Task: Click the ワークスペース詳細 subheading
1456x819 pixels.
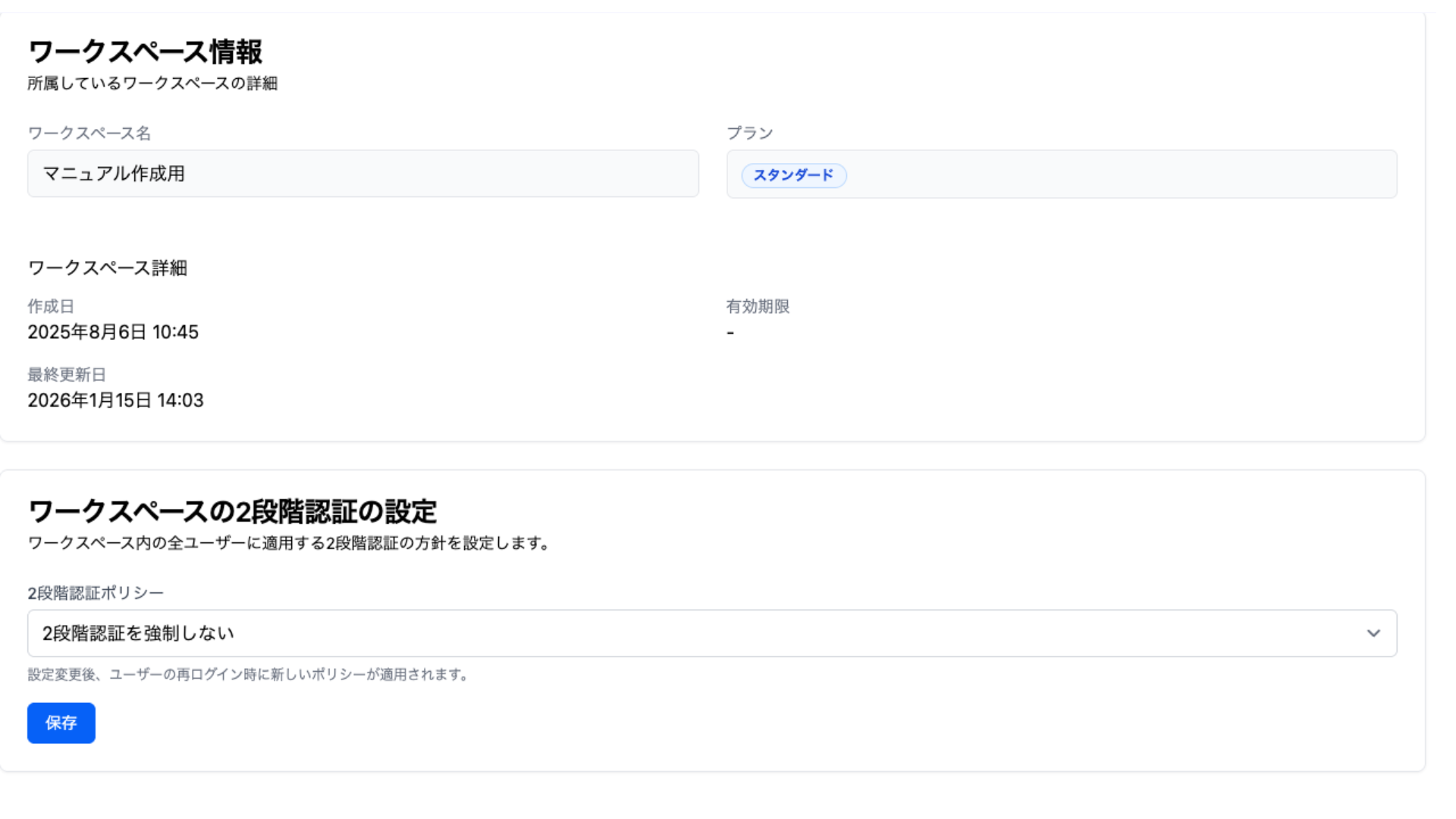Action: 107,268
